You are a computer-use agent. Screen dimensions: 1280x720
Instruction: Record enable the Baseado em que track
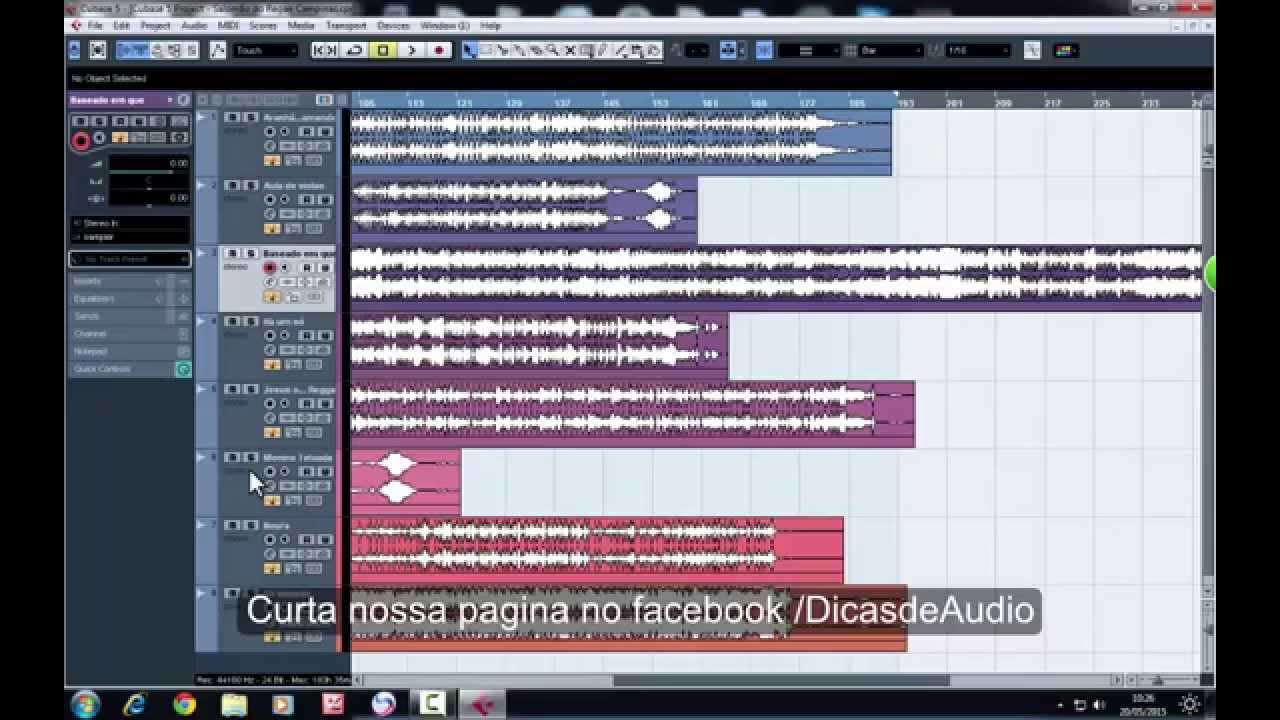click(x=270, y=268)
